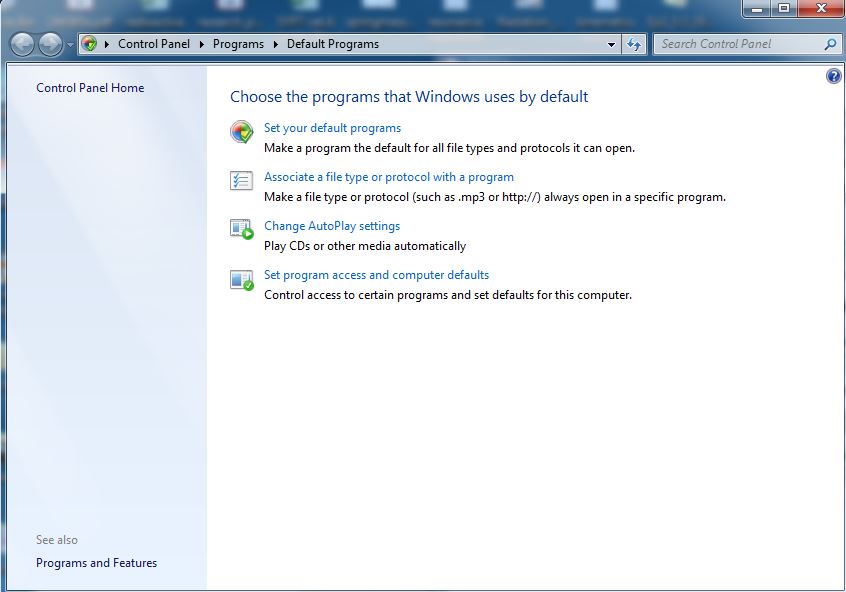Select Default Programs in the address breadcrumb
Screen dimensions: 846x592
coord(333,44)
